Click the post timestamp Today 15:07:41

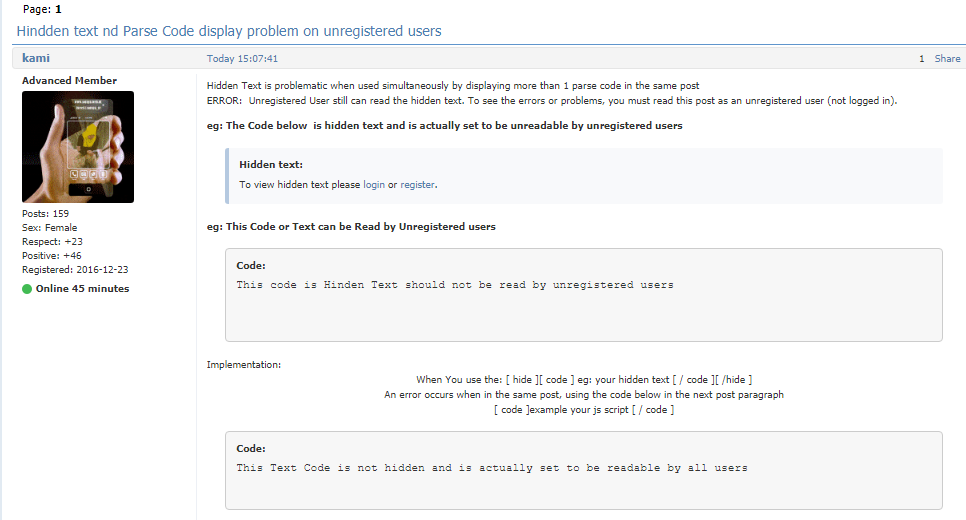(242, 59)
